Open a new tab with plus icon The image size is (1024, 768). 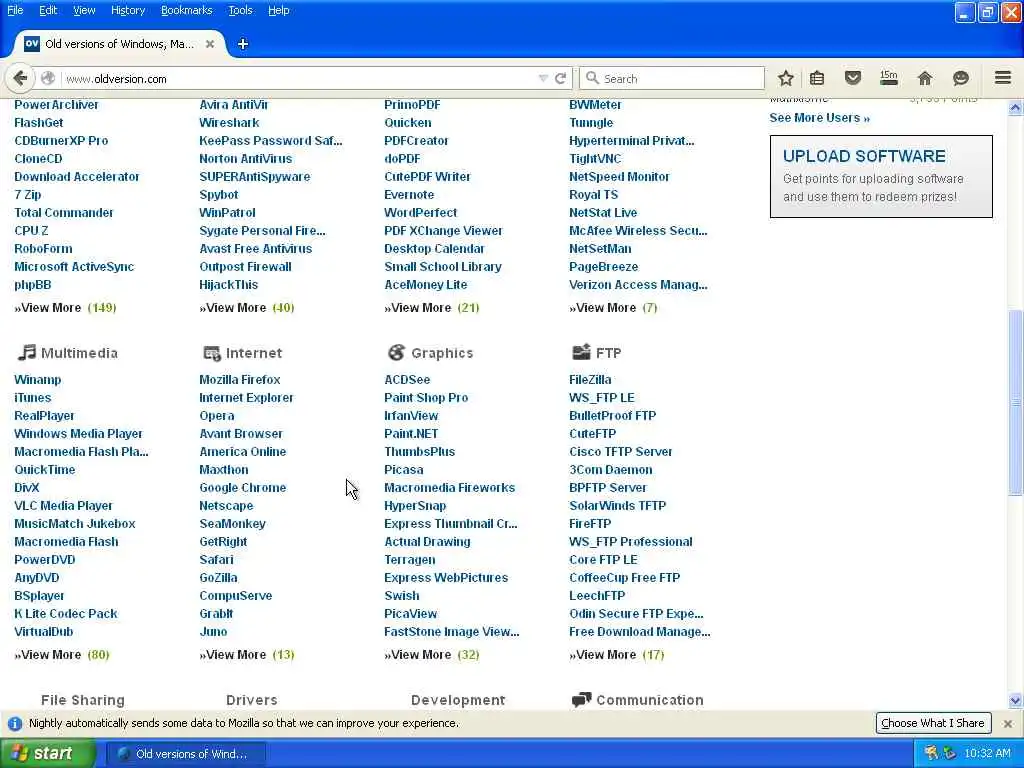243,44
